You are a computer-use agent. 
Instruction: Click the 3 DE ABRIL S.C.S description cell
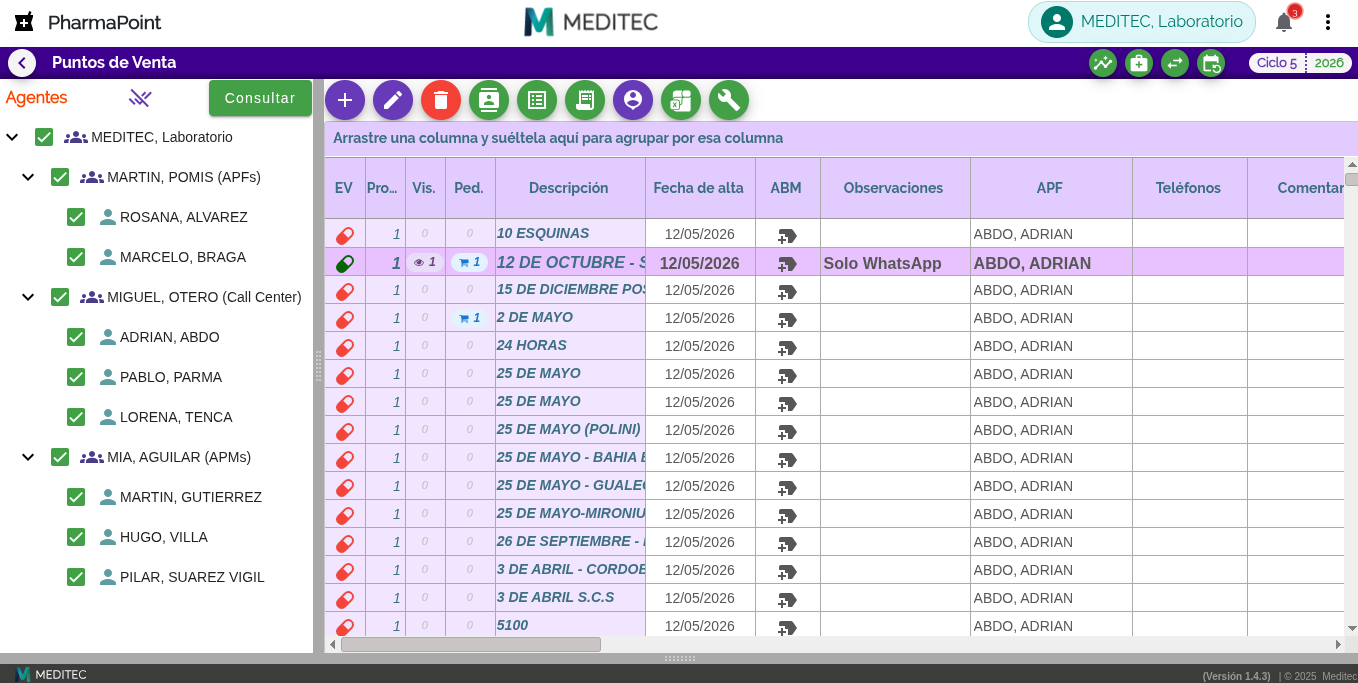point(570,598)
